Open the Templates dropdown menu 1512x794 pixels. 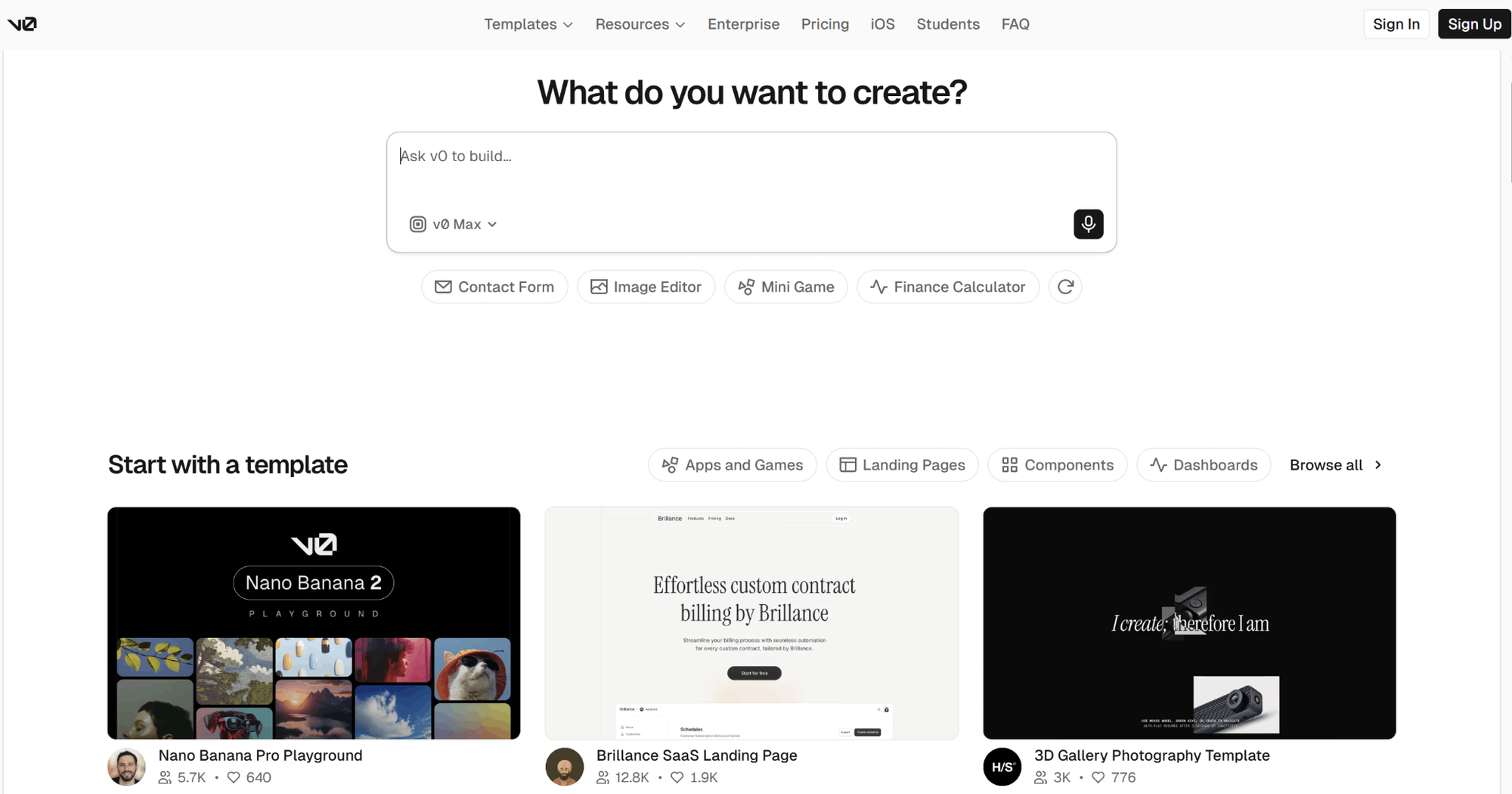pos(528,24)
